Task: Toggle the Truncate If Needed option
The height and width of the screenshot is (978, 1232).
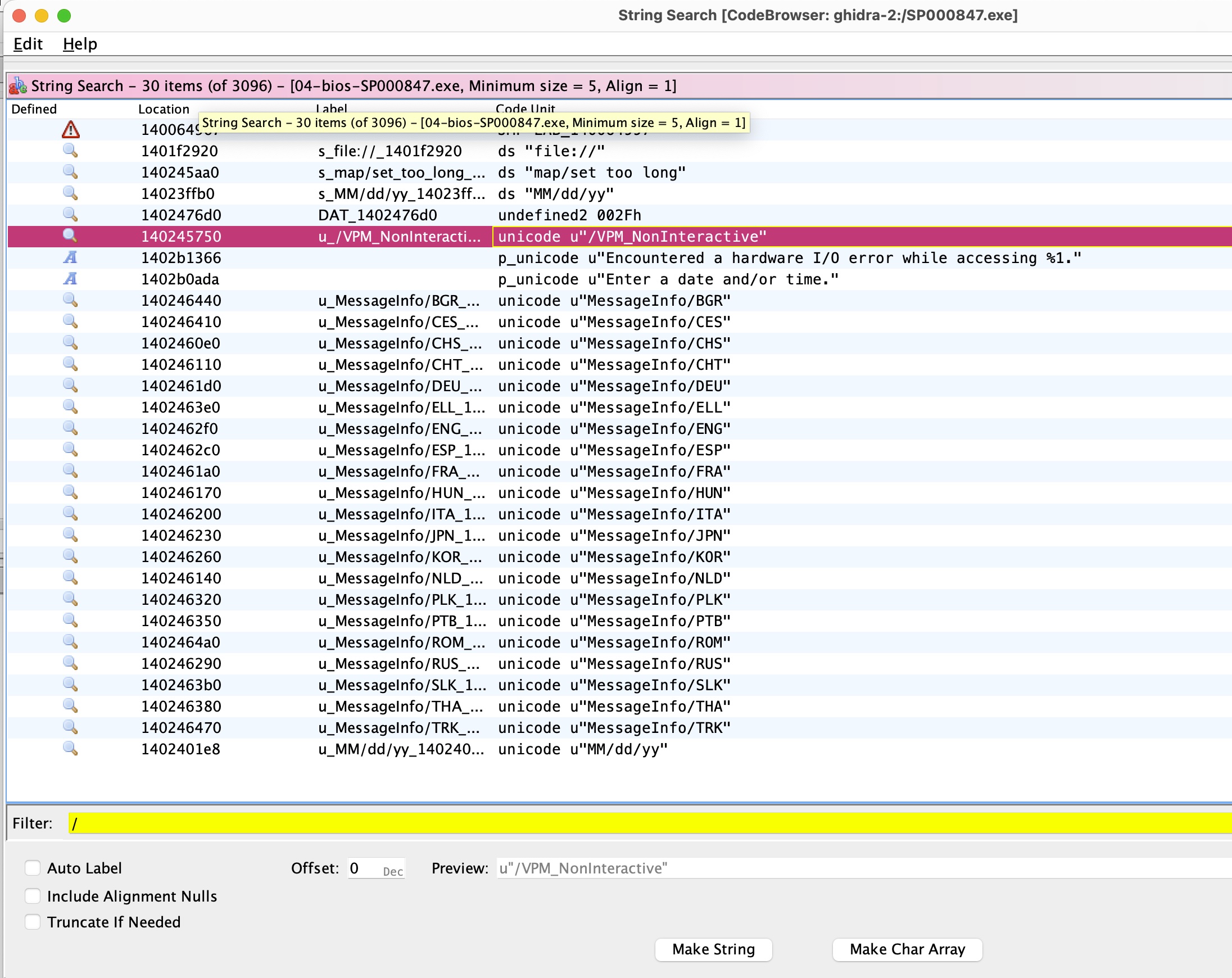Action: pyautogui.click(x=33, y=921)
